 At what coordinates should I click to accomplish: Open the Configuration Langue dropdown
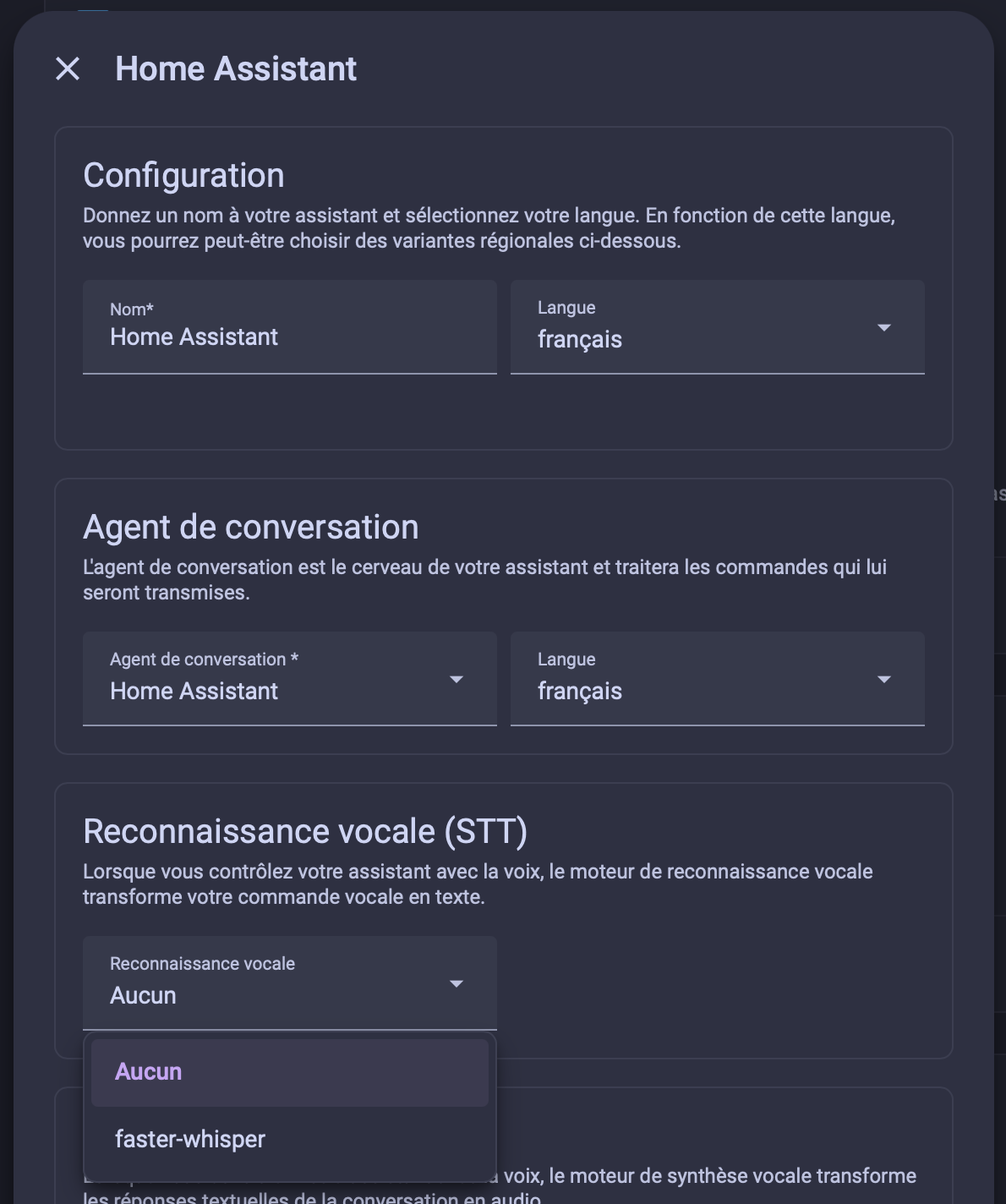[x=718, y=327]
